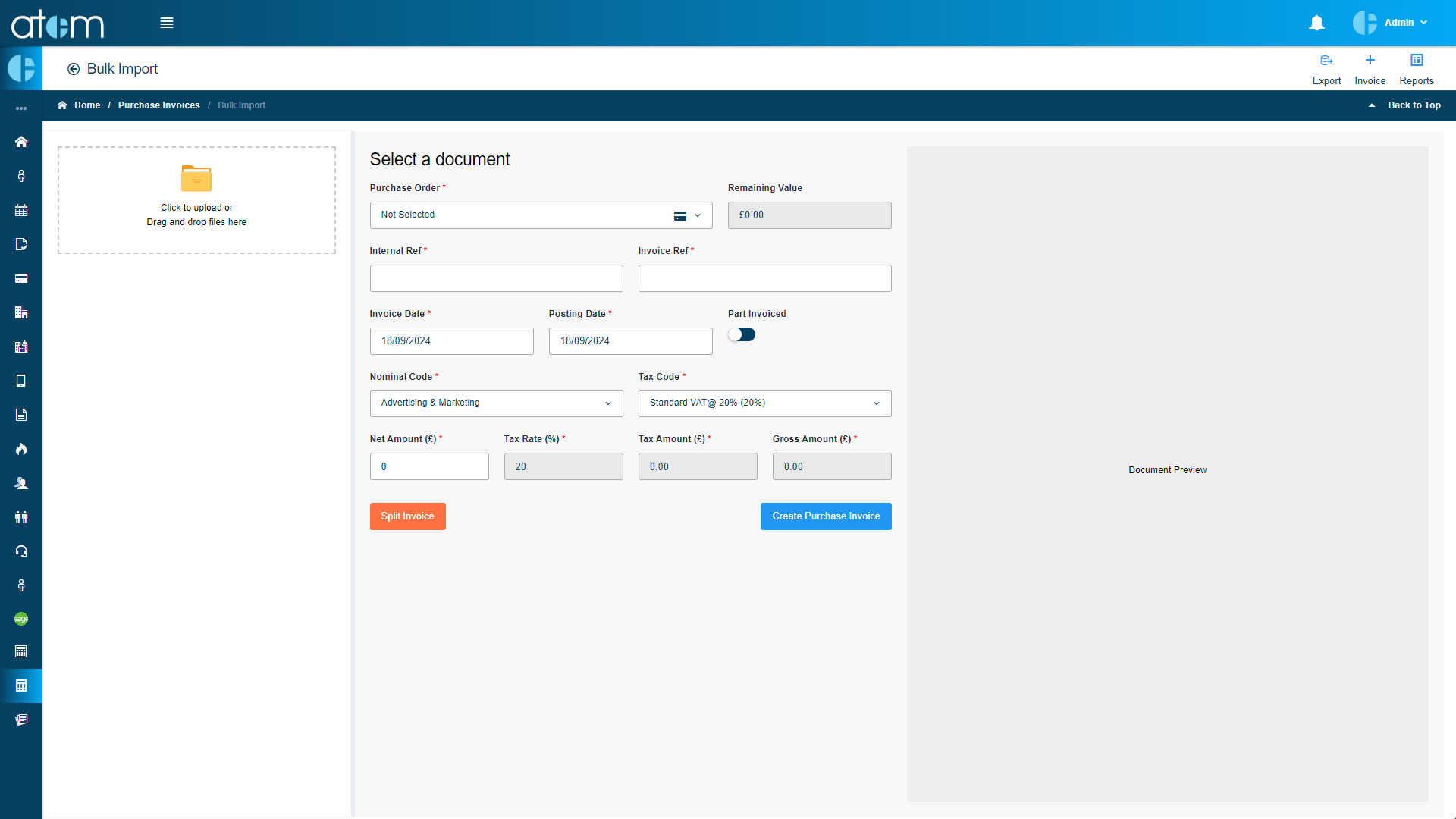Open the calculator icon below the Sage icon
This screenshot has width=1456, height=819.
(x=21, y=651)
